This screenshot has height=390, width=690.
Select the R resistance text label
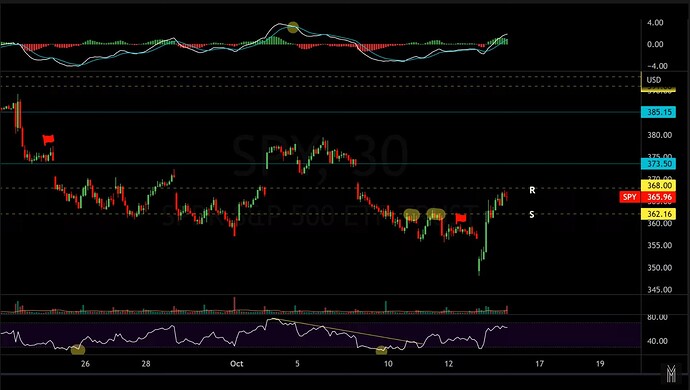[x=532, y=190]
